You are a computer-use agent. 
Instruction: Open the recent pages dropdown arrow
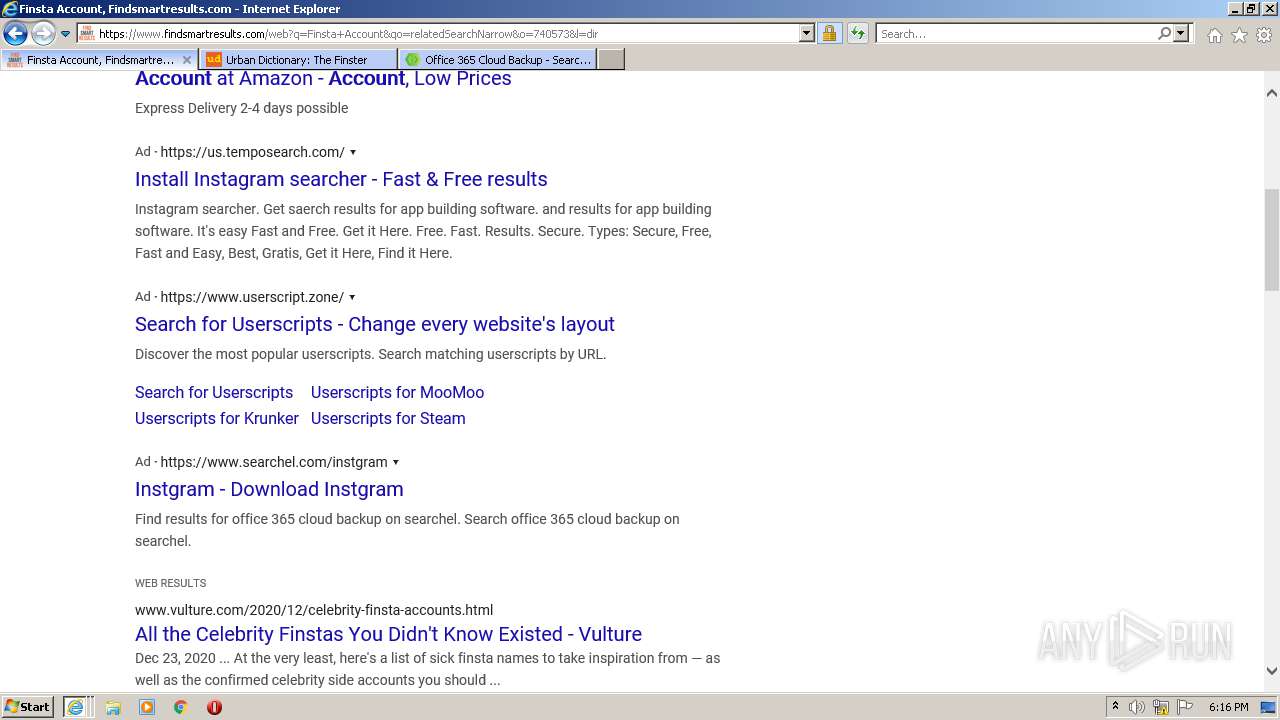pos(65,34)
